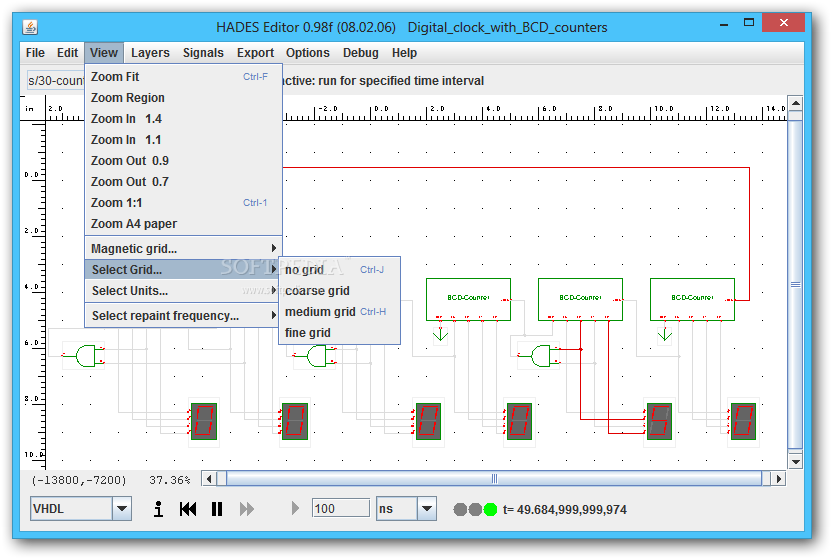Click the horizontal scrollbar thumb
Image resolution: width=832 pixels, height=559 pixels.
click(x=494, y=479)
